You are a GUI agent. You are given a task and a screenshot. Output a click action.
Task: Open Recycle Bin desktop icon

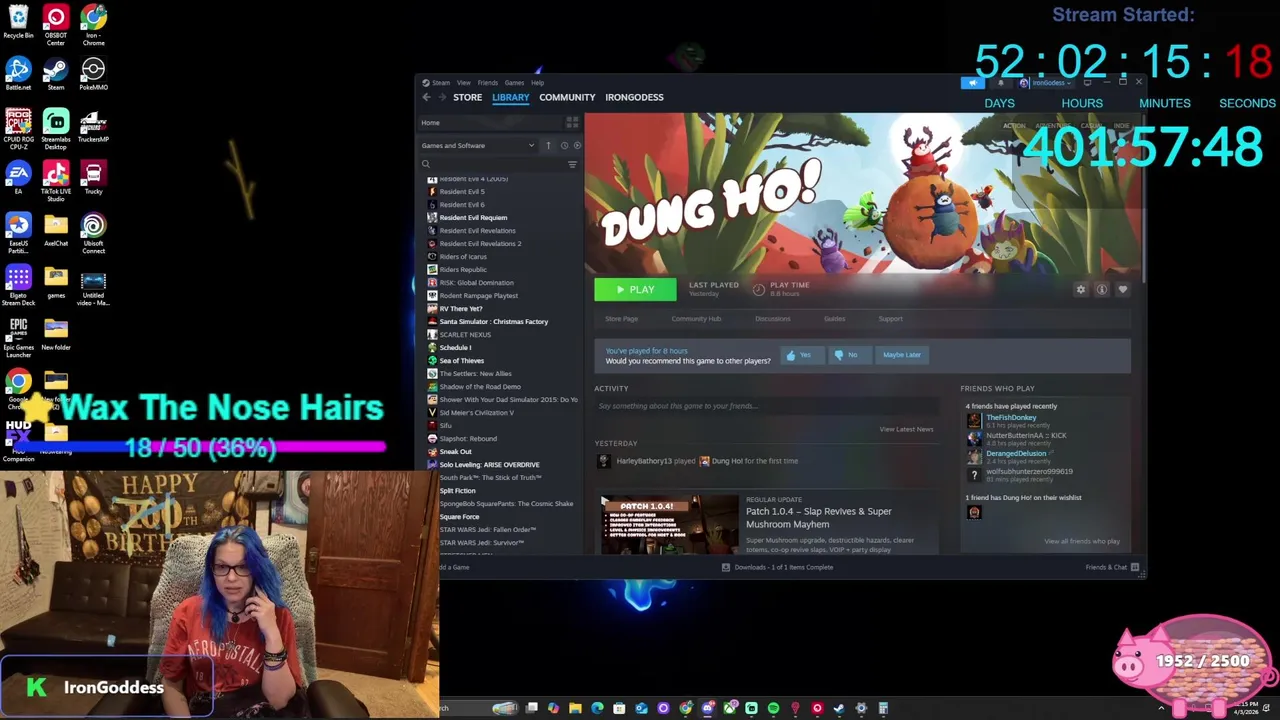(18, 23)
